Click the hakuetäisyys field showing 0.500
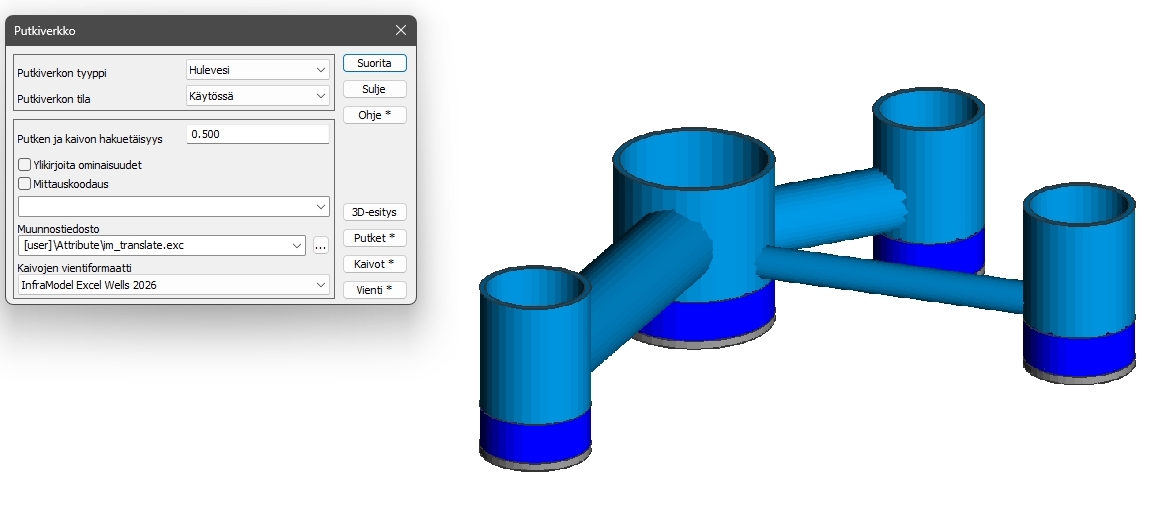 coord(257,134)
